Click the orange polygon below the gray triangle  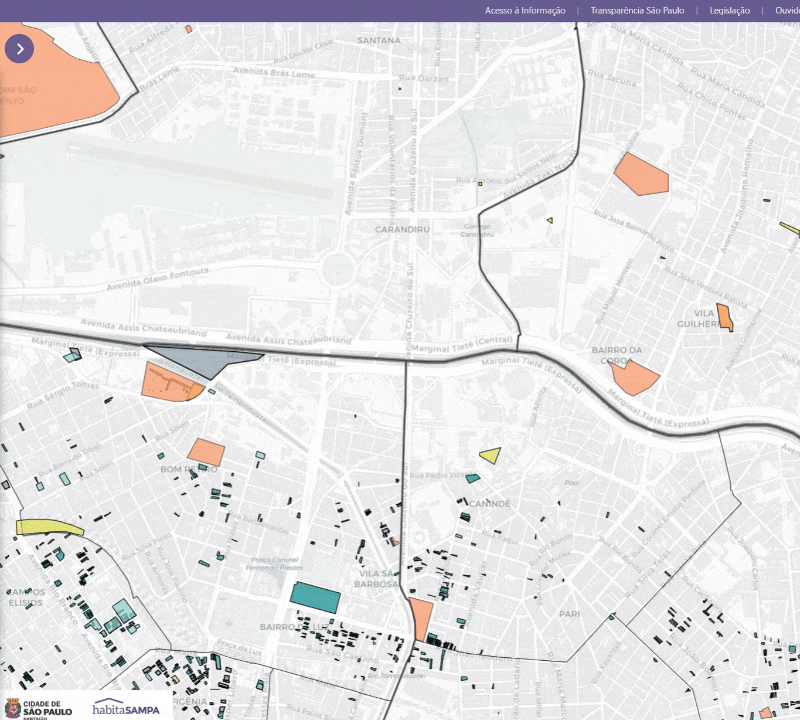[x=165, y=382]
